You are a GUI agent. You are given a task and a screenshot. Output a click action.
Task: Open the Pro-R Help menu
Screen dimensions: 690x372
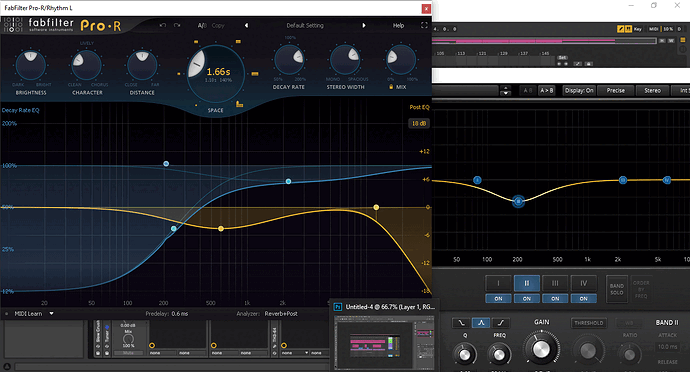pos(398,26)
